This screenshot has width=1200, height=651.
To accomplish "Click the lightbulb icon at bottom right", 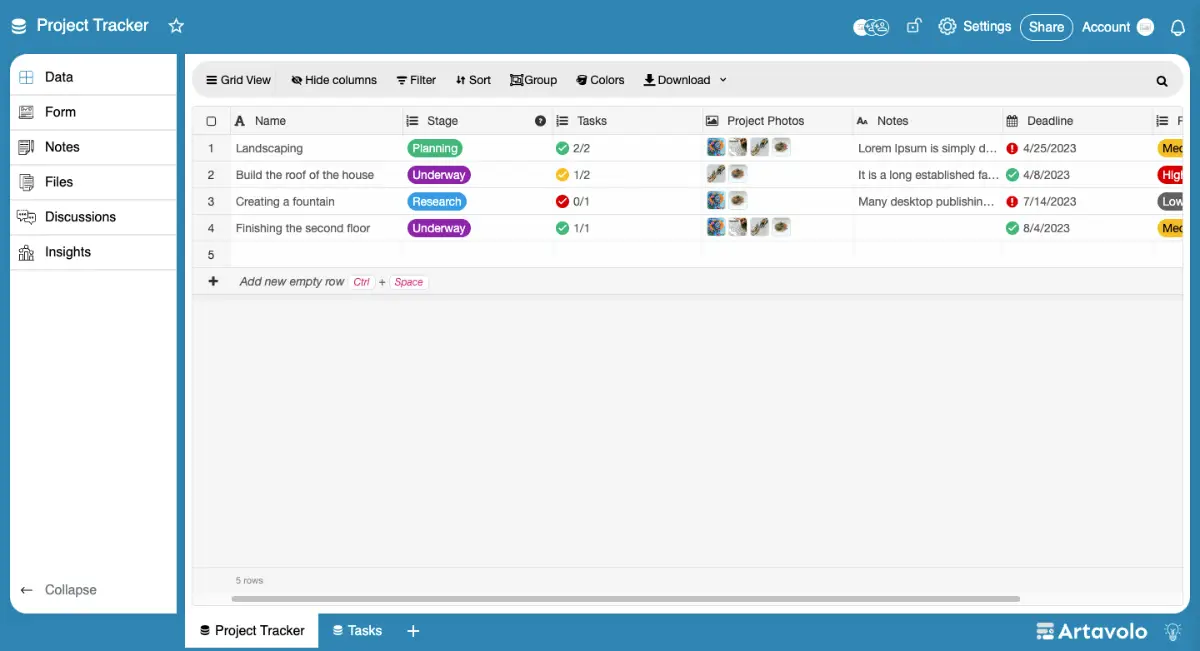I will point(1173,631).
